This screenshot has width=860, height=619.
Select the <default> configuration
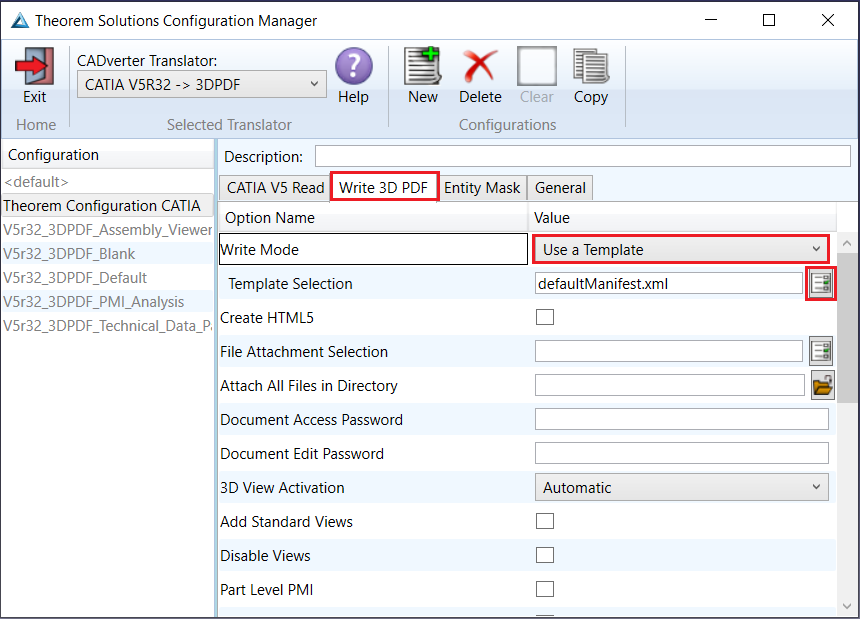coord(108,181)
